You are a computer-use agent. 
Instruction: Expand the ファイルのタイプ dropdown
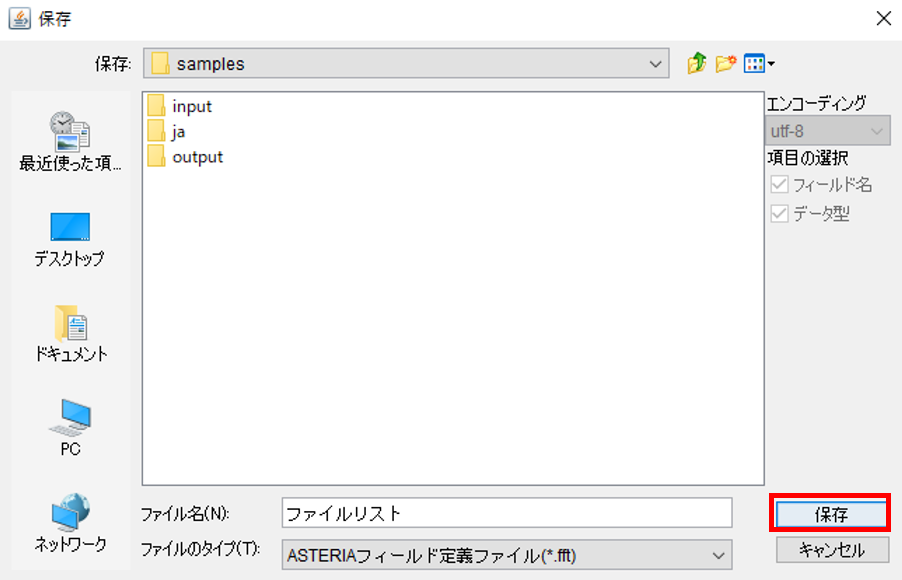(507, 555)
